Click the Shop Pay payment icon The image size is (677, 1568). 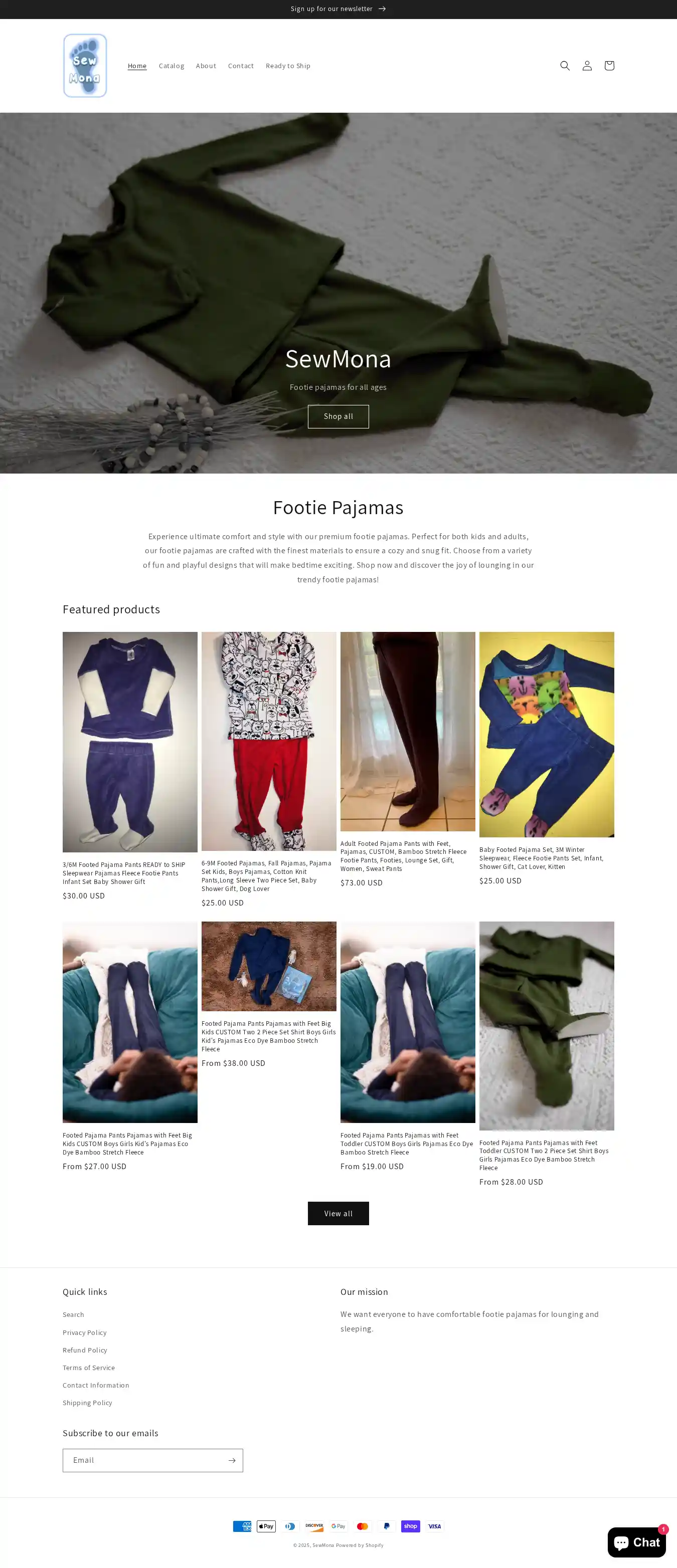pyautogui.click(x=411, y=1526)
